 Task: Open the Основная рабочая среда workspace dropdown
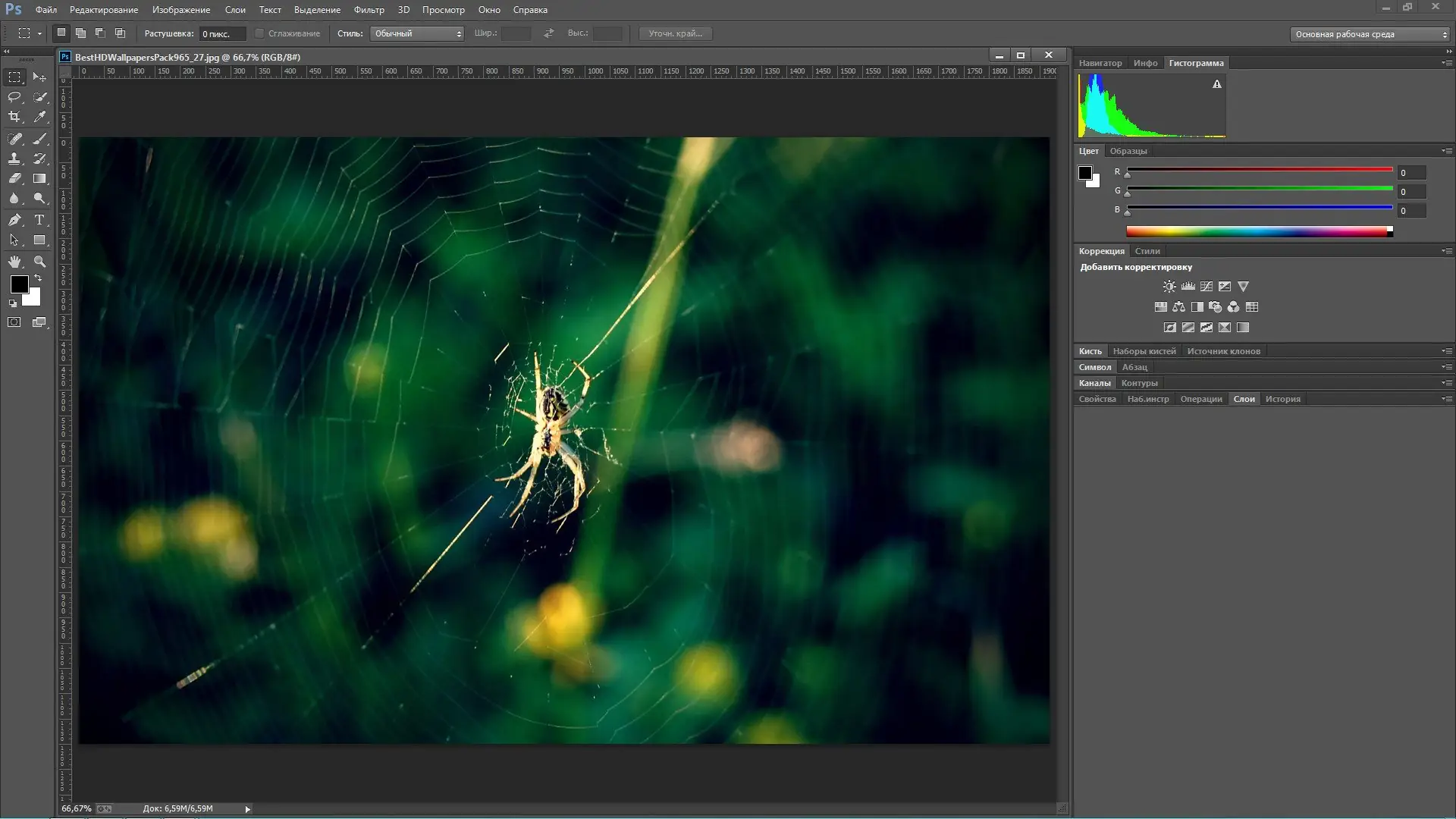tap(1370, 34)
